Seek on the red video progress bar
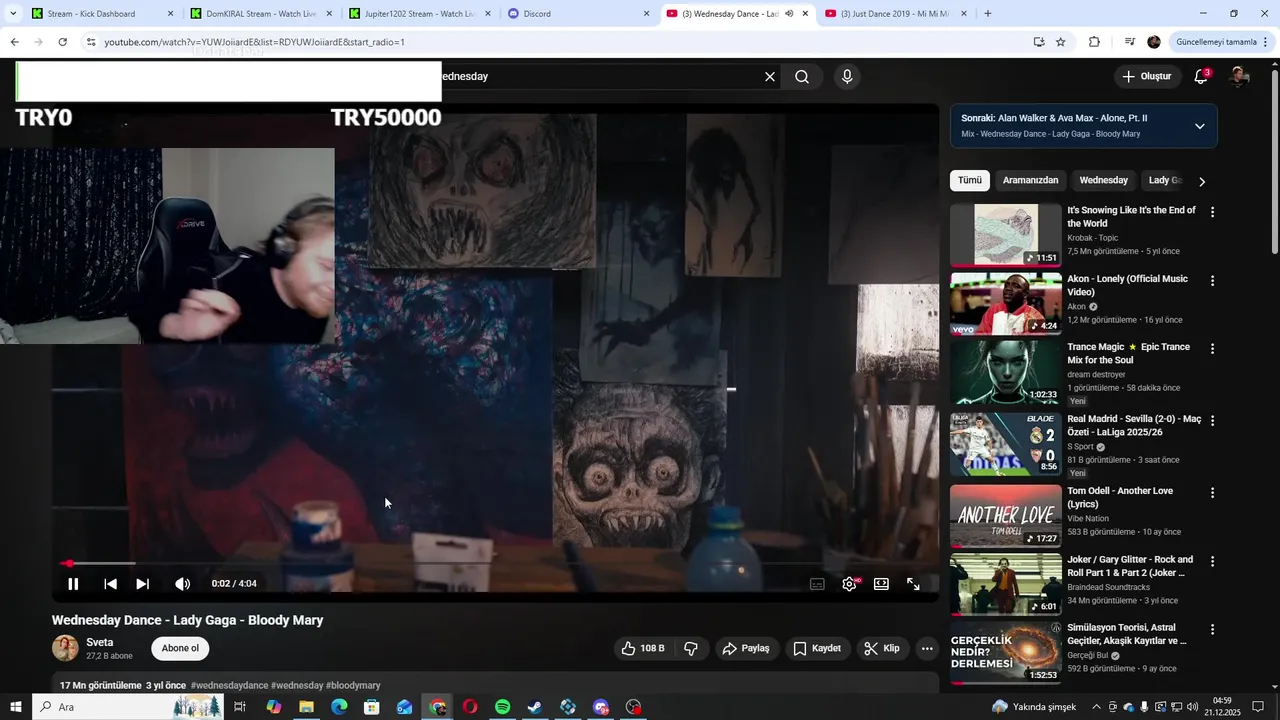The image size is (1280, 720). (495, 564)
